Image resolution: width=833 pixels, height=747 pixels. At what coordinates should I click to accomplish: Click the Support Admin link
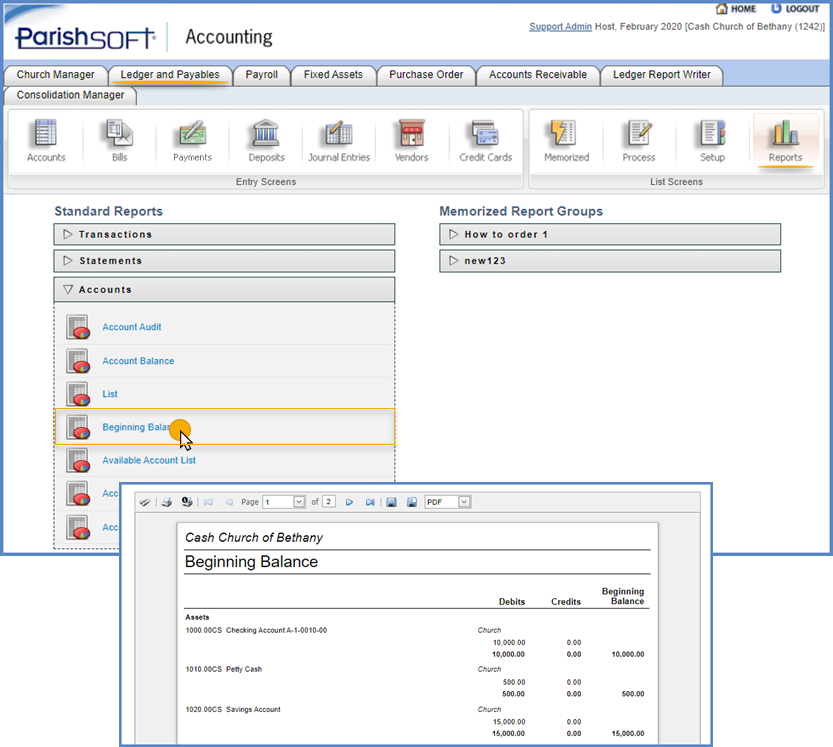click(x=560, y=27)
